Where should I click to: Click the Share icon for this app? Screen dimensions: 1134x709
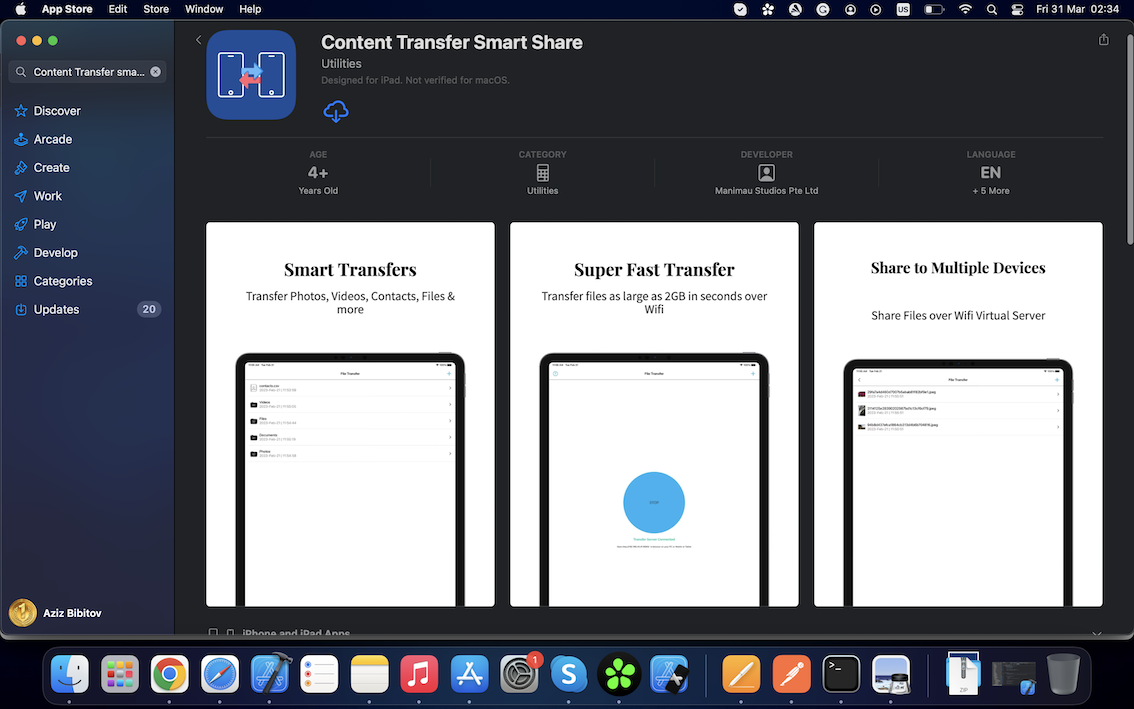1103,40
